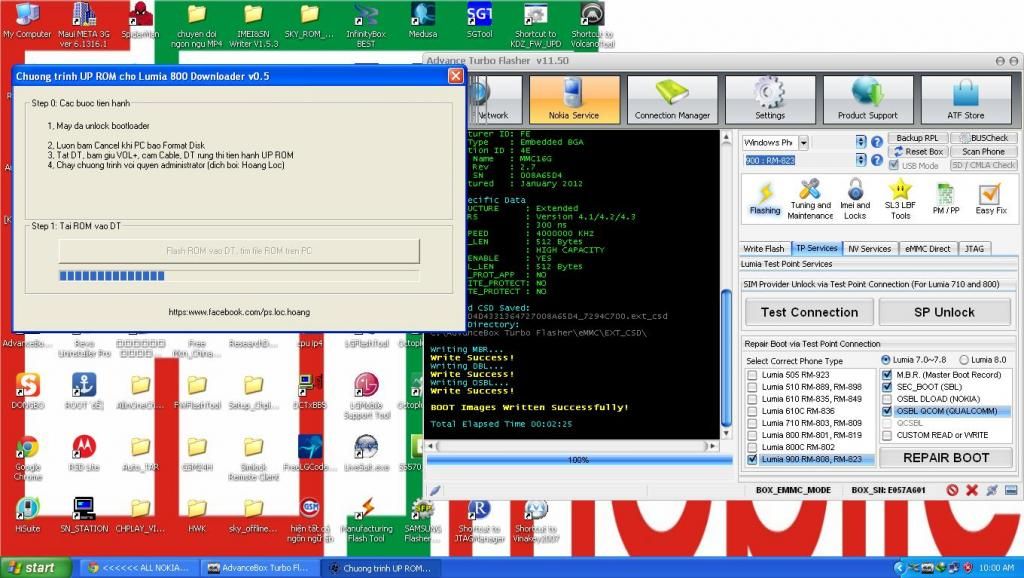
Task: Click the stepper next to platform field
Action: pyautogui.click(x=861, y=142)
